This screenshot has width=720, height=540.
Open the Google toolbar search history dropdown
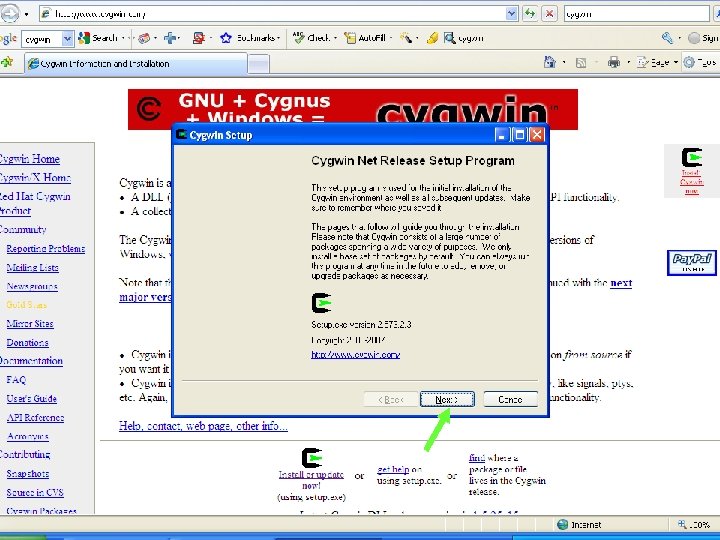[68, 39]
